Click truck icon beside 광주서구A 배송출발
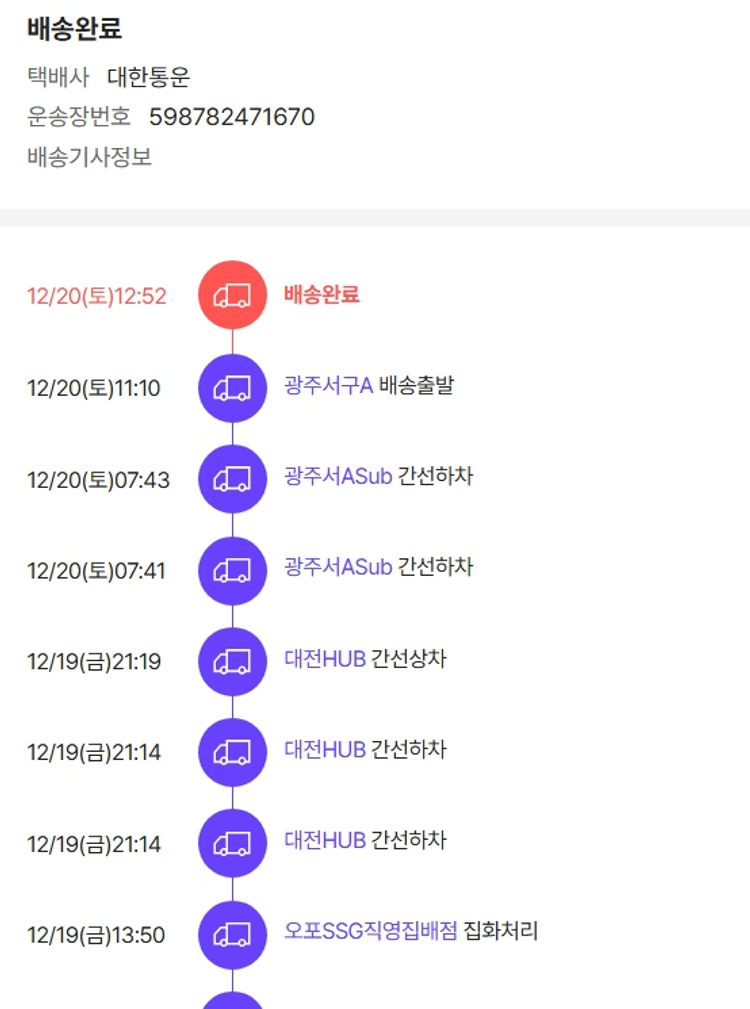This screenshot has width=750, height=1009. pyautogui.click(x=233, y=387)
